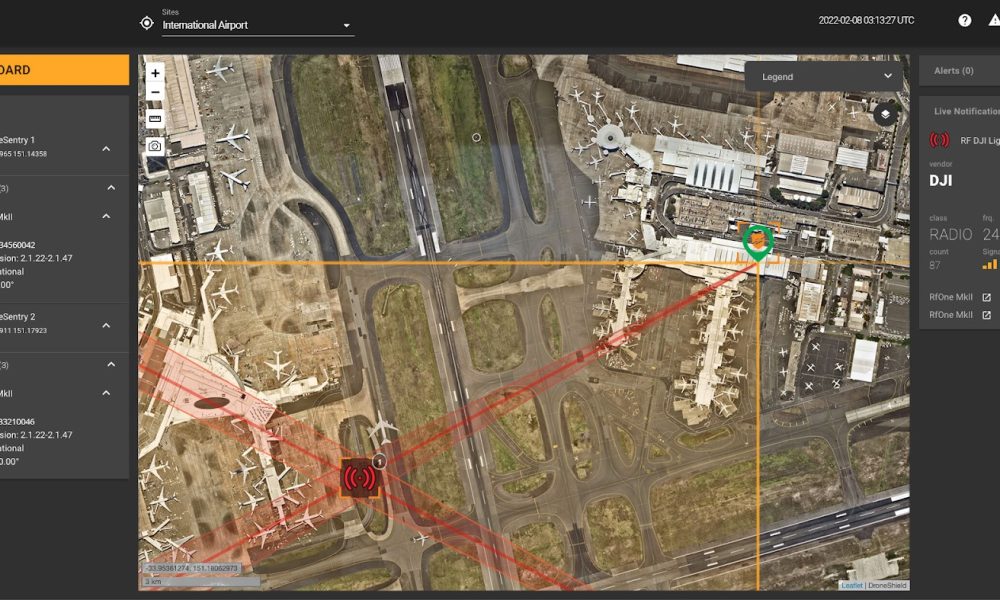Click serial number ending 34560042

click(x=18, y=245)
